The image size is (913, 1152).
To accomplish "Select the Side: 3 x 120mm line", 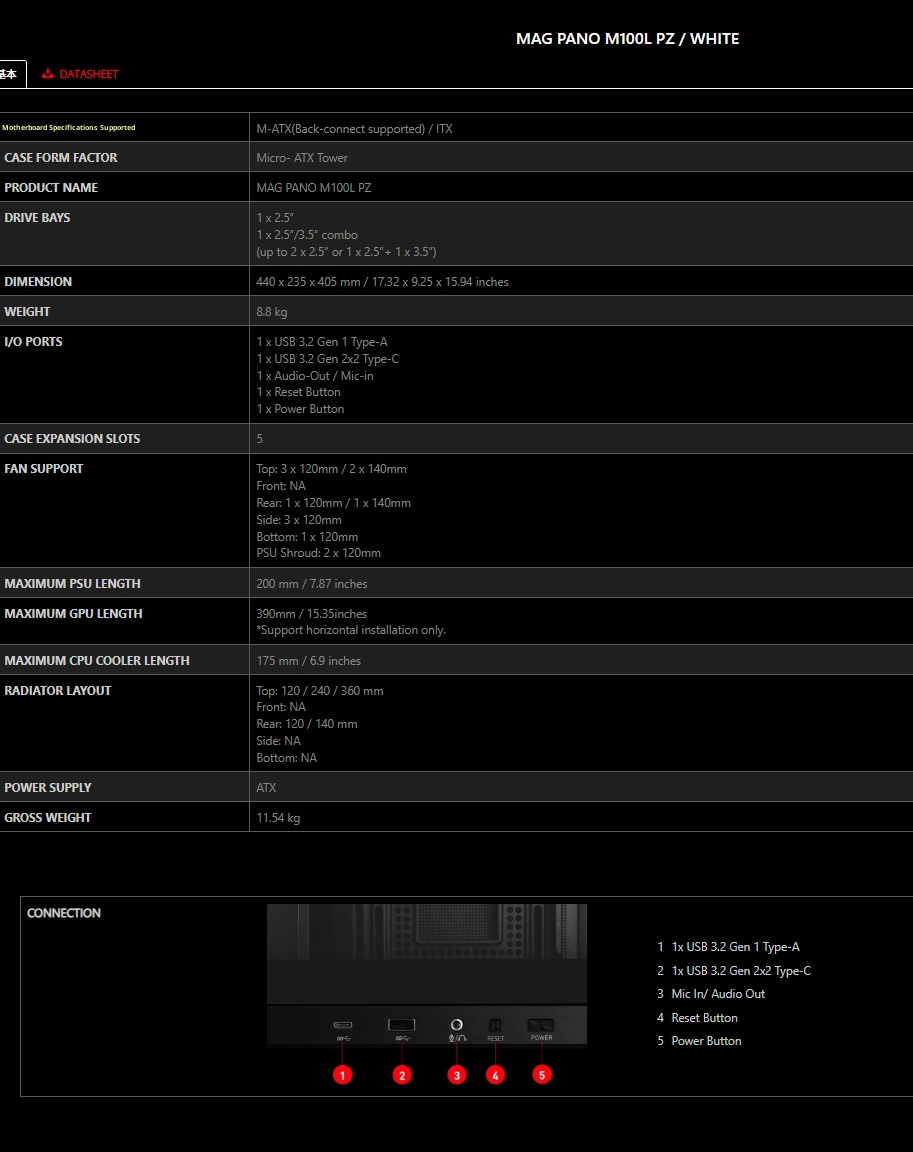I will click(299, 520).
